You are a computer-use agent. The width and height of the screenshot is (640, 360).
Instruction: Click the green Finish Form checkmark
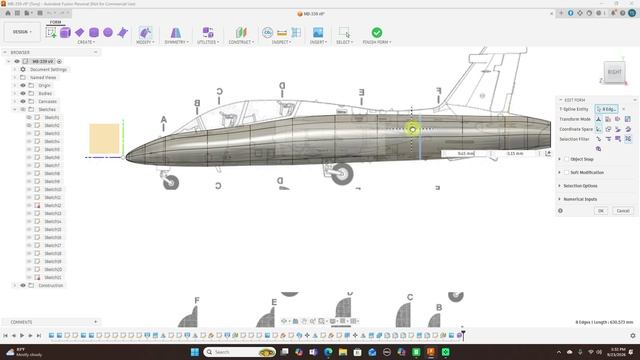click(x=377, y=33)
